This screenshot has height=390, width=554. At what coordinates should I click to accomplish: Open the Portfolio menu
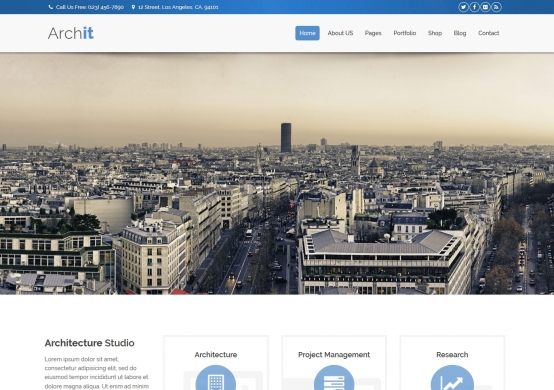(x=405, y=33)
